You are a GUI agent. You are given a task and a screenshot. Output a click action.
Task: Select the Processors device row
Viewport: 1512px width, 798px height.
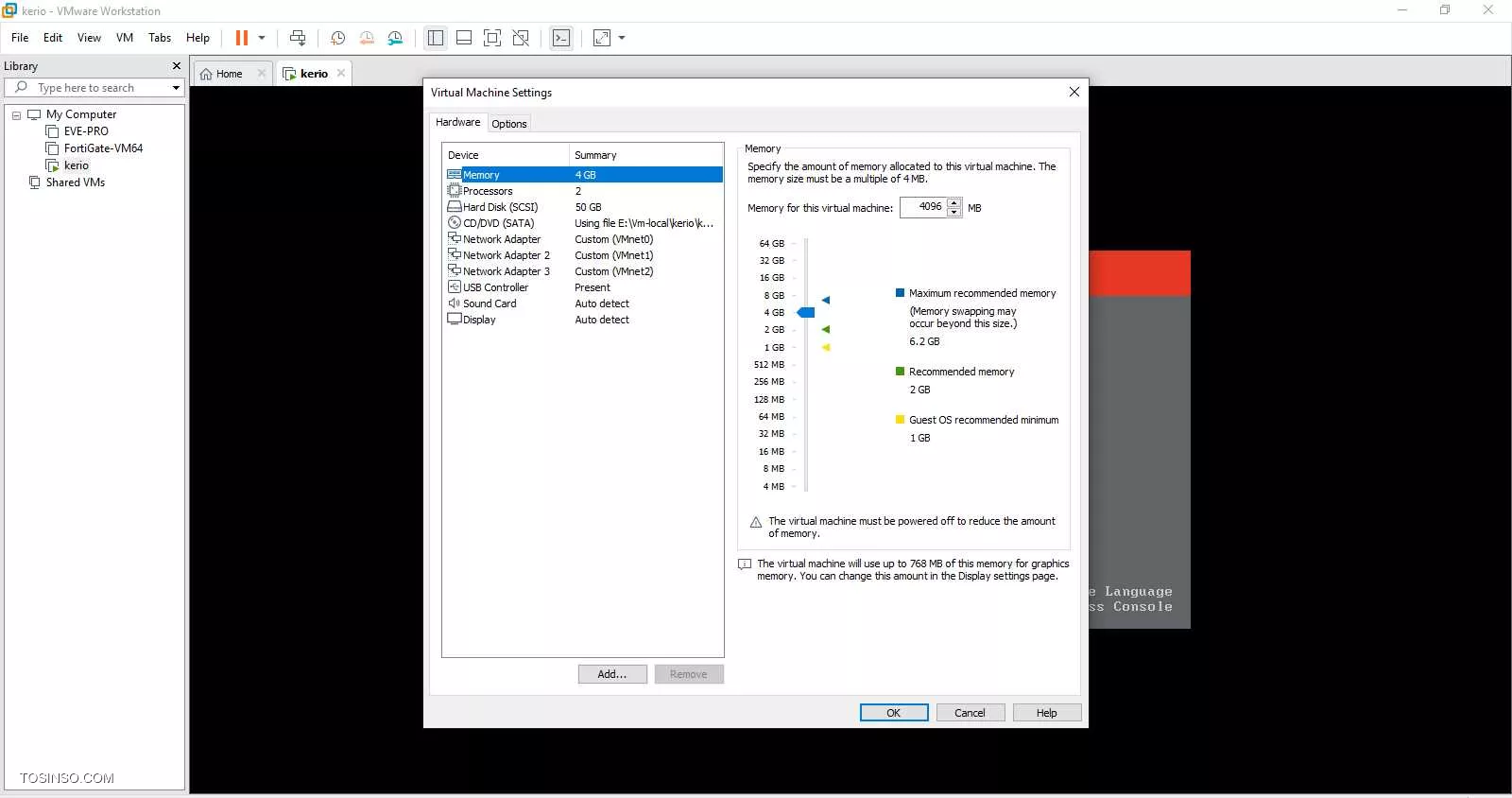pyautogui.click(x=584, y=191)
